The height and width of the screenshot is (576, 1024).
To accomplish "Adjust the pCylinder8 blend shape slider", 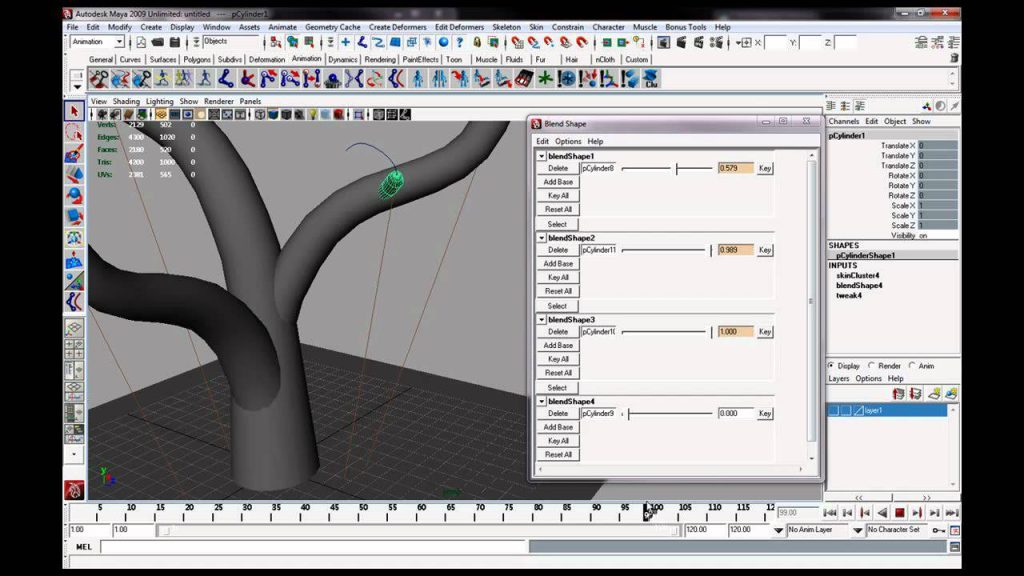I will (667, 168).
